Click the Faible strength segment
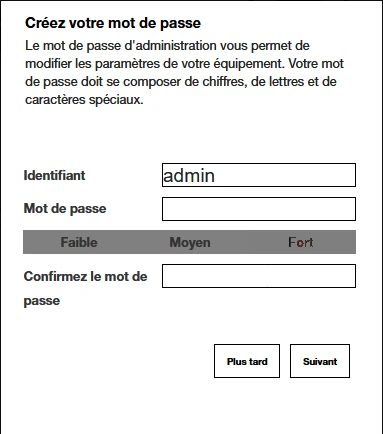Screen dimensions: 383x434 pyautogui.click(x=79, y=242)
